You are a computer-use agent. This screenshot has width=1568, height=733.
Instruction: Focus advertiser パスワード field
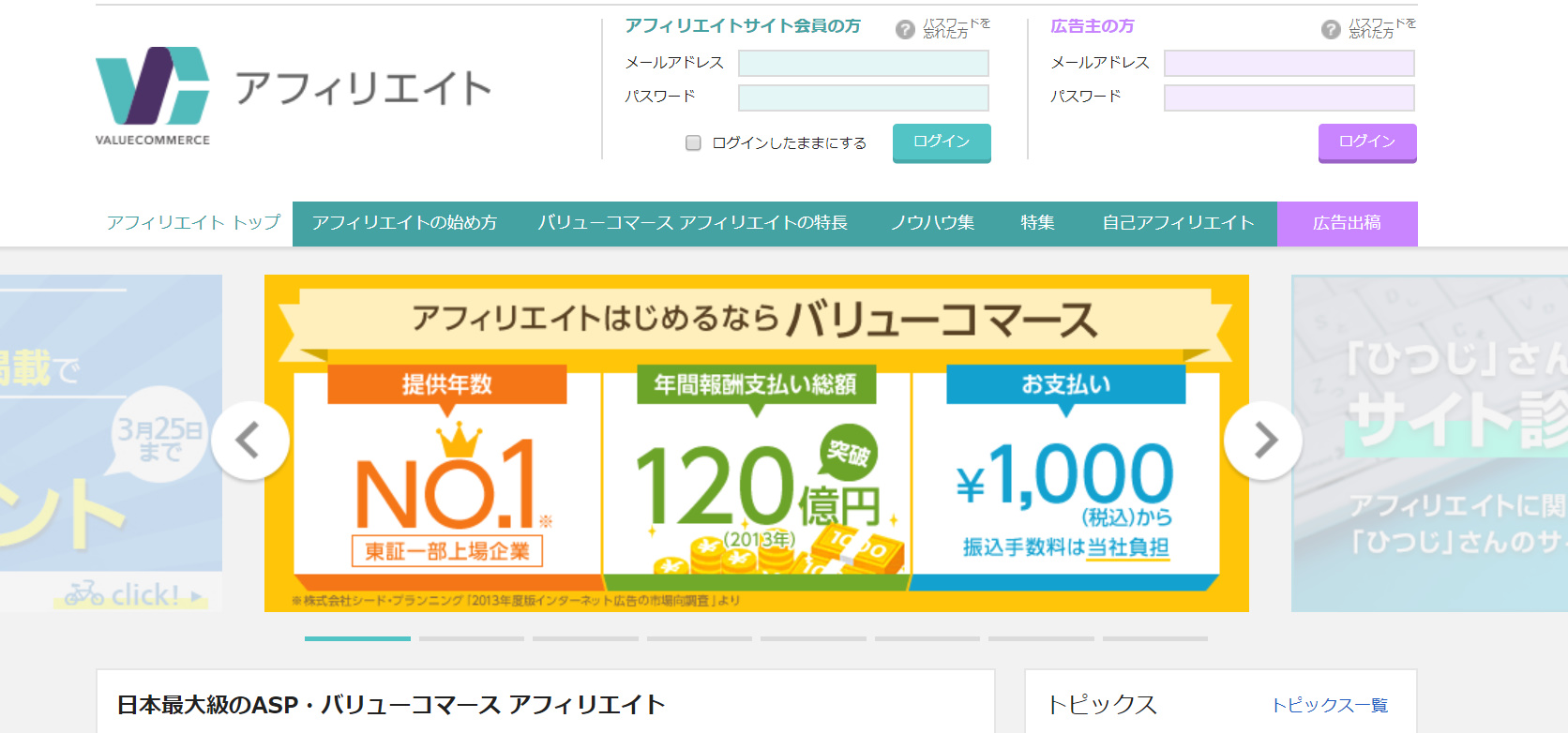click(1289, 97)
